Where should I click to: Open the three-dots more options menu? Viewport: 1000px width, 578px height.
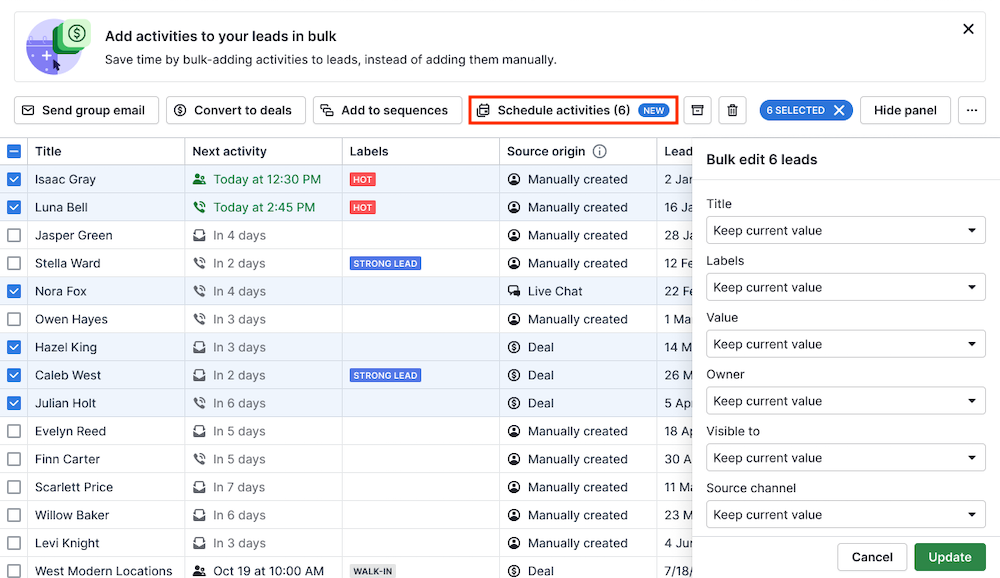(x=971, y=110)
